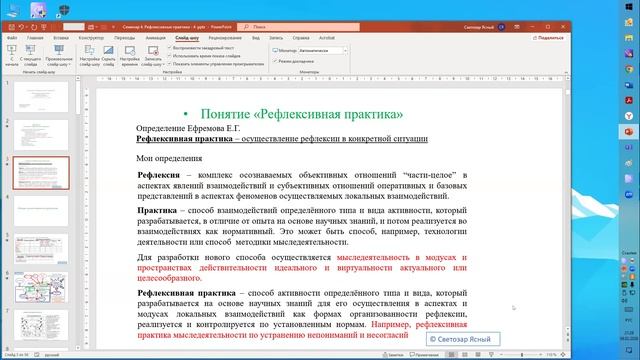Viewport: 640px width, 360px height.
Task: Click the start-from-beginning quick access icon
Action: (44, 27)
